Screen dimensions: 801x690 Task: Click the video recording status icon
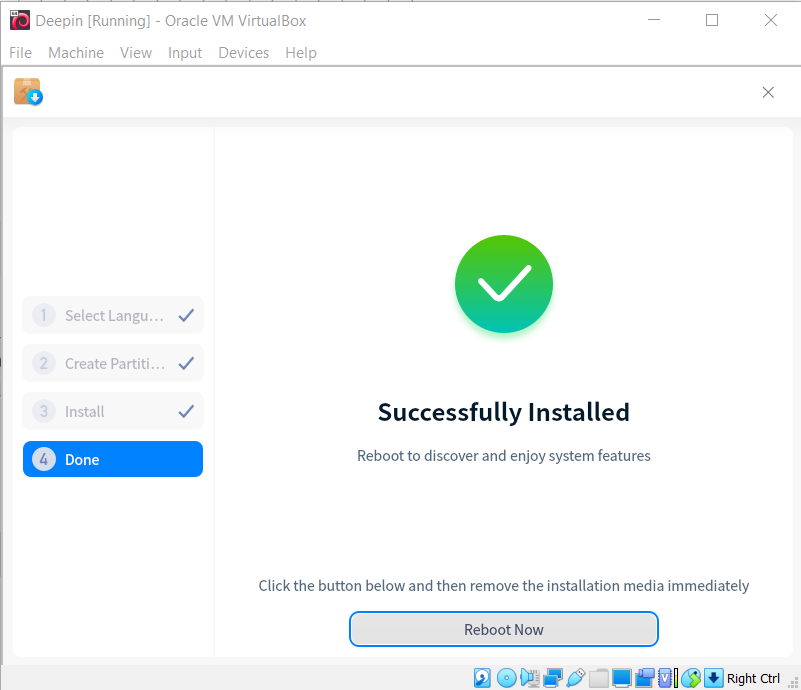coord(644,678)
